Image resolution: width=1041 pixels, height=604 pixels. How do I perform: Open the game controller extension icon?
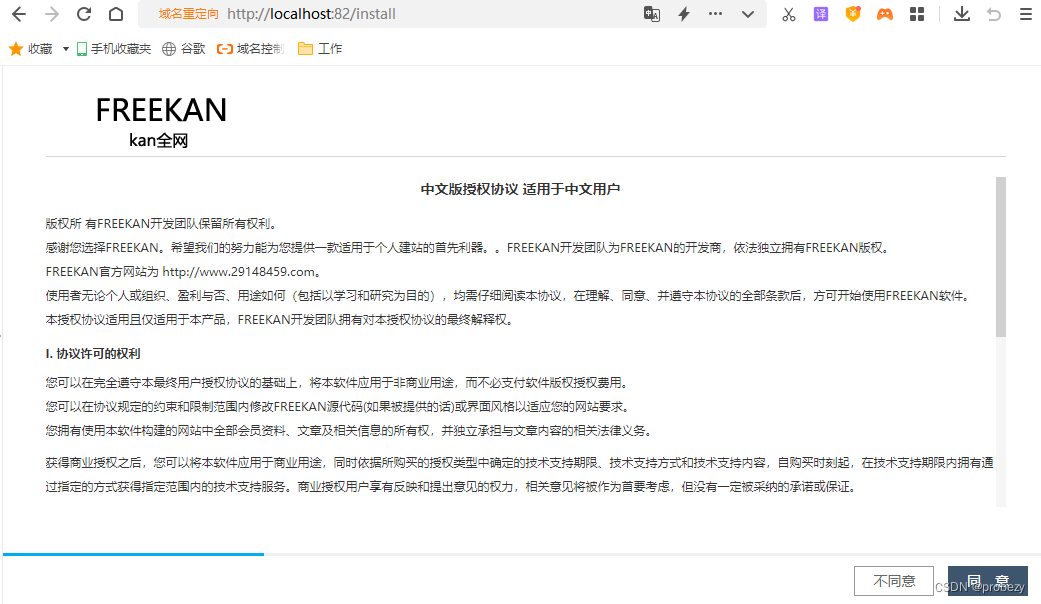pos(885,14)
